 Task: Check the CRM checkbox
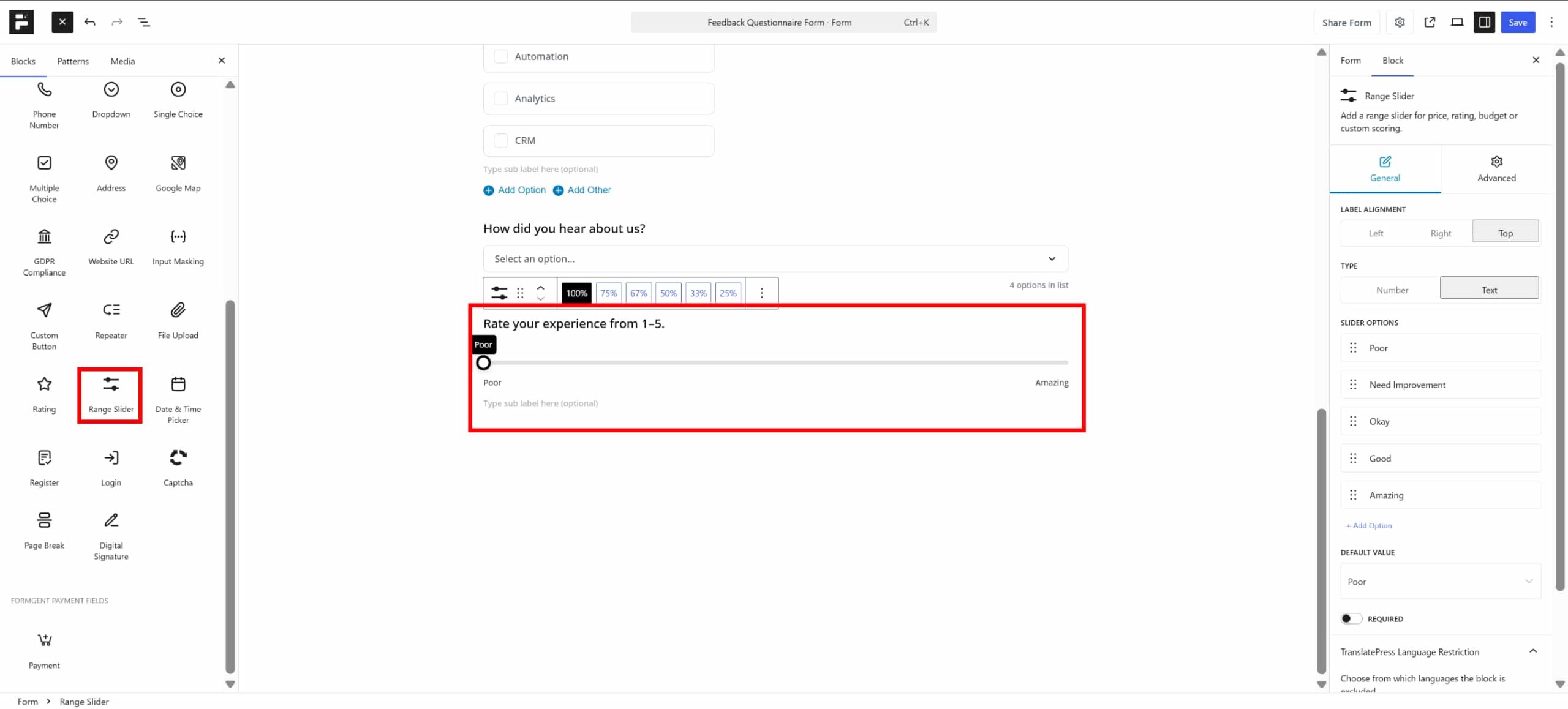coord(501,140)
